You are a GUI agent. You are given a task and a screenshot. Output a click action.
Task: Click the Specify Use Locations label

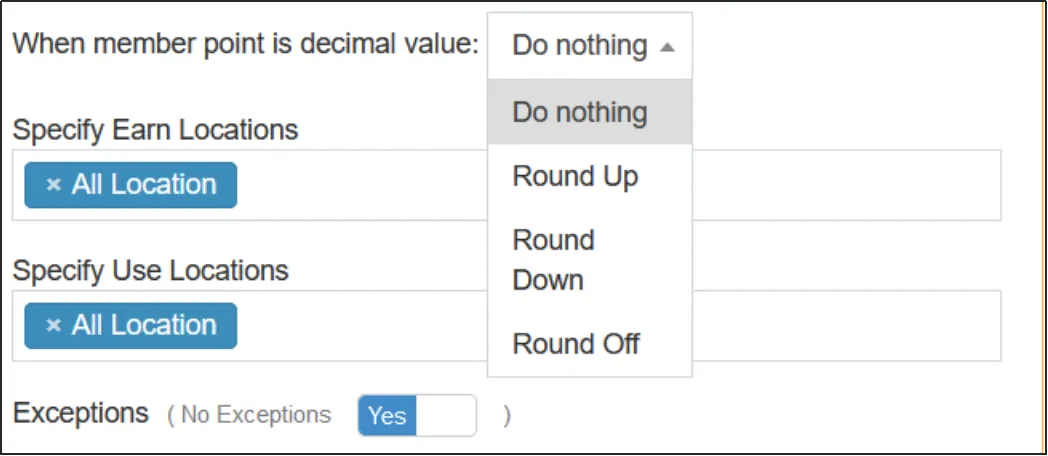pyautogui.click(x=150, y=271)
